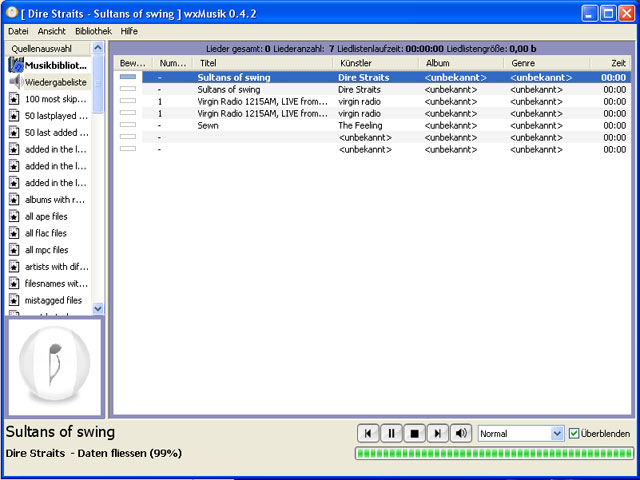Set the rating bar of highlighted Sultans of swing row
Viewport: 640px width, 480px height.
pos(128,77)
